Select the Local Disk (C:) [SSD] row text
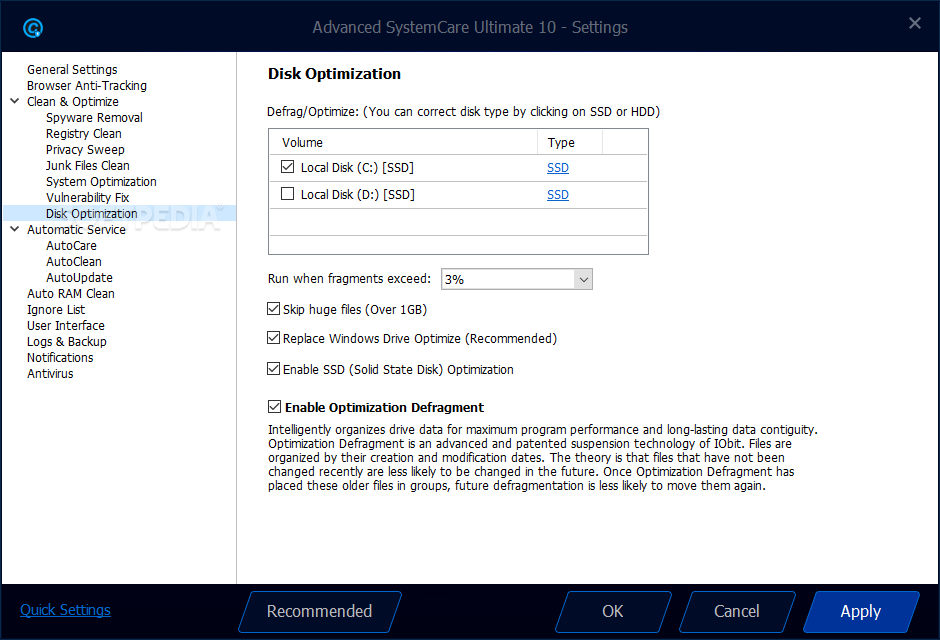 pos(357,168)
